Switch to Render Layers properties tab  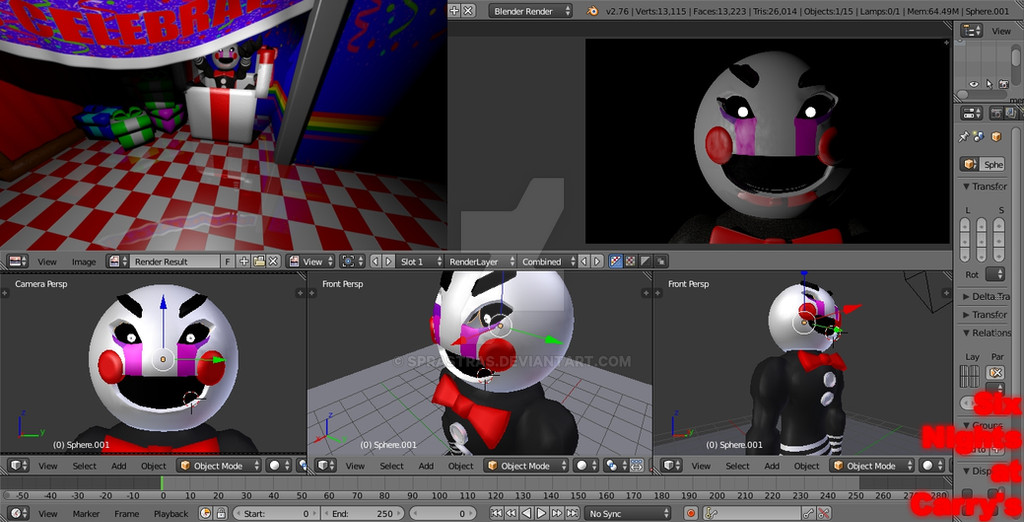coord(1010,113)
